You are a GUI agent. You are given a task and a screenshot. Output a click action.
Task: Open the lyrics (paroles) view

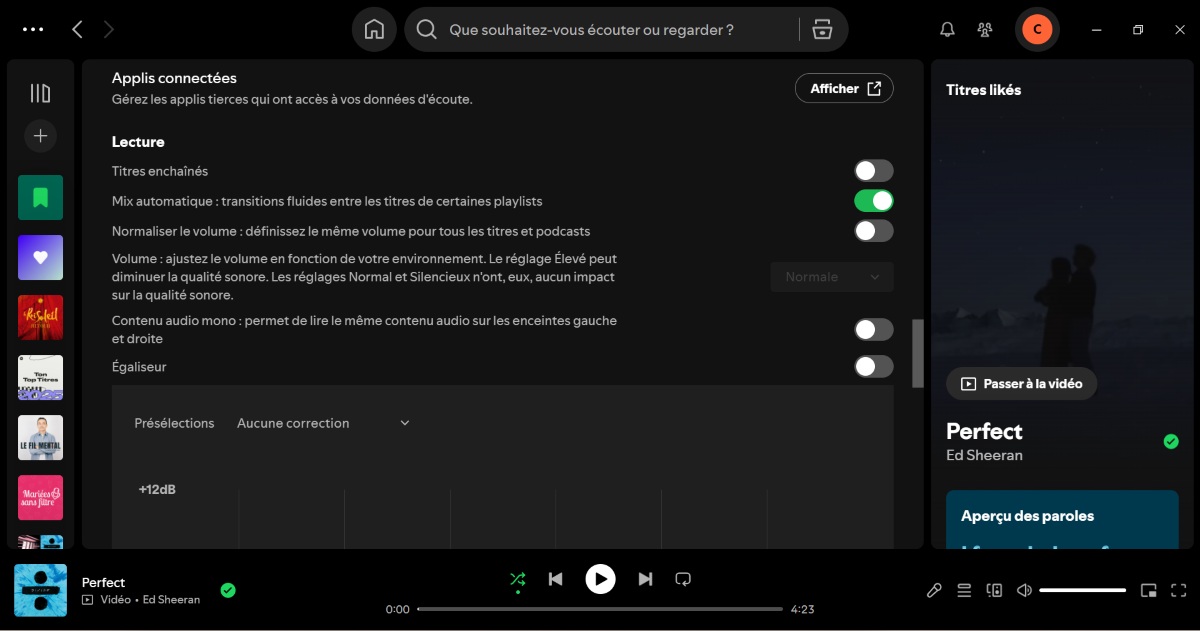coord(934,590)
